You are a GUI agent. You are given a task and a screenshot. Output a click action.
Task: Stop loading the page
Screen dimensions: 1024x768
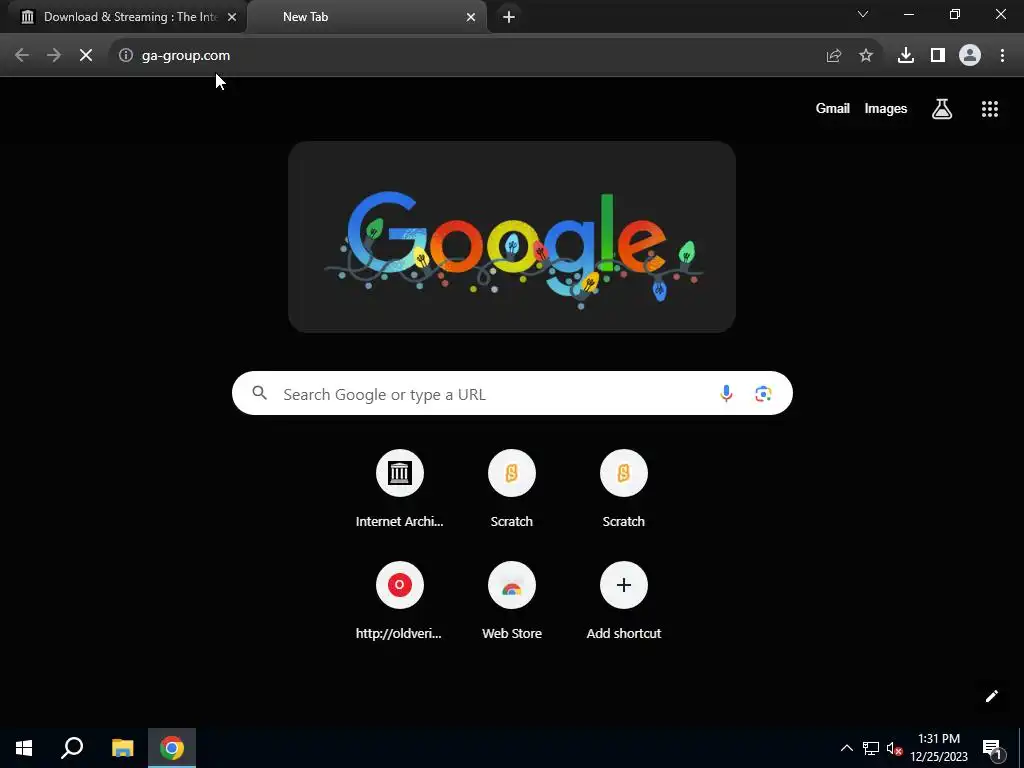(x=86, y=56)
